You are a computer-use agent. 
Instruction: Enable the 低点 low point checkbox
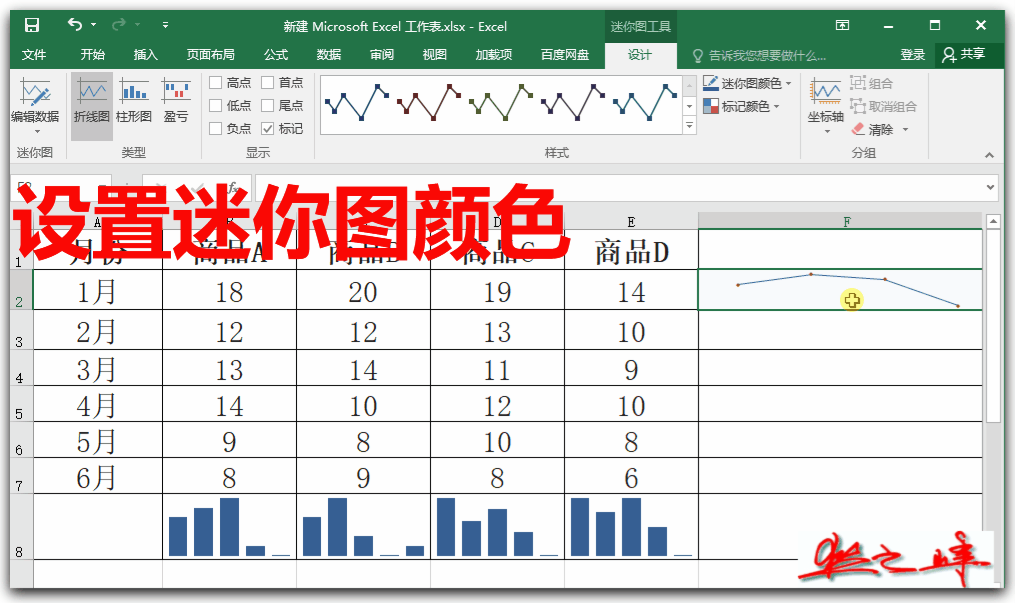(x=216, y=105)
